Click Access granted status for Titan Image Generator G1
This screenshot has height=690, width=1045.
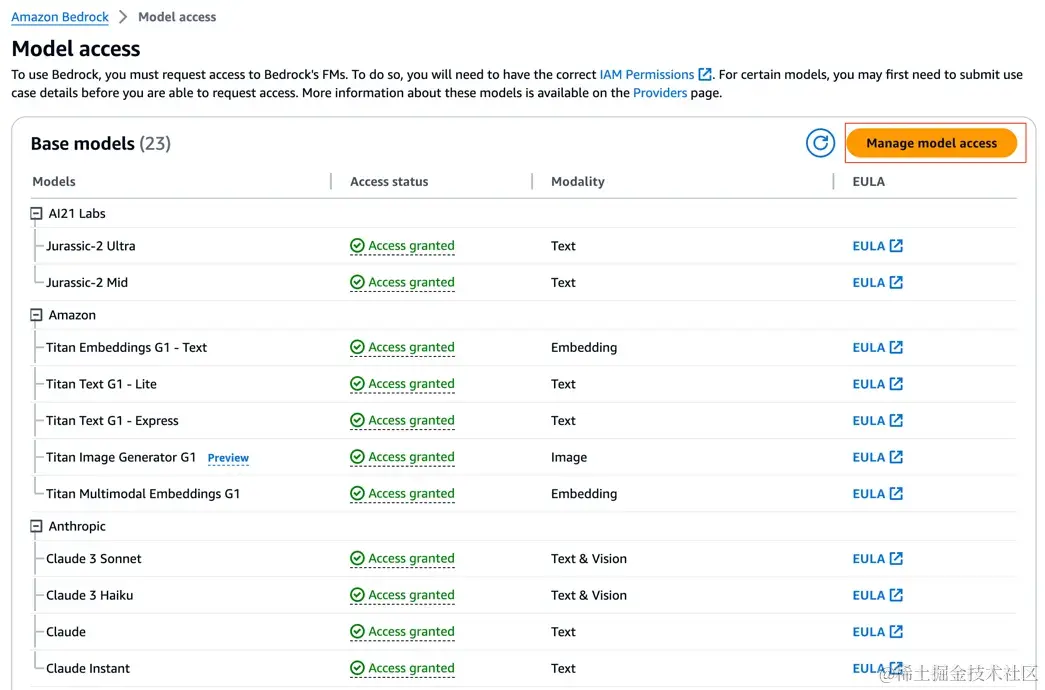pyautogui.click(x=403, y=457)
